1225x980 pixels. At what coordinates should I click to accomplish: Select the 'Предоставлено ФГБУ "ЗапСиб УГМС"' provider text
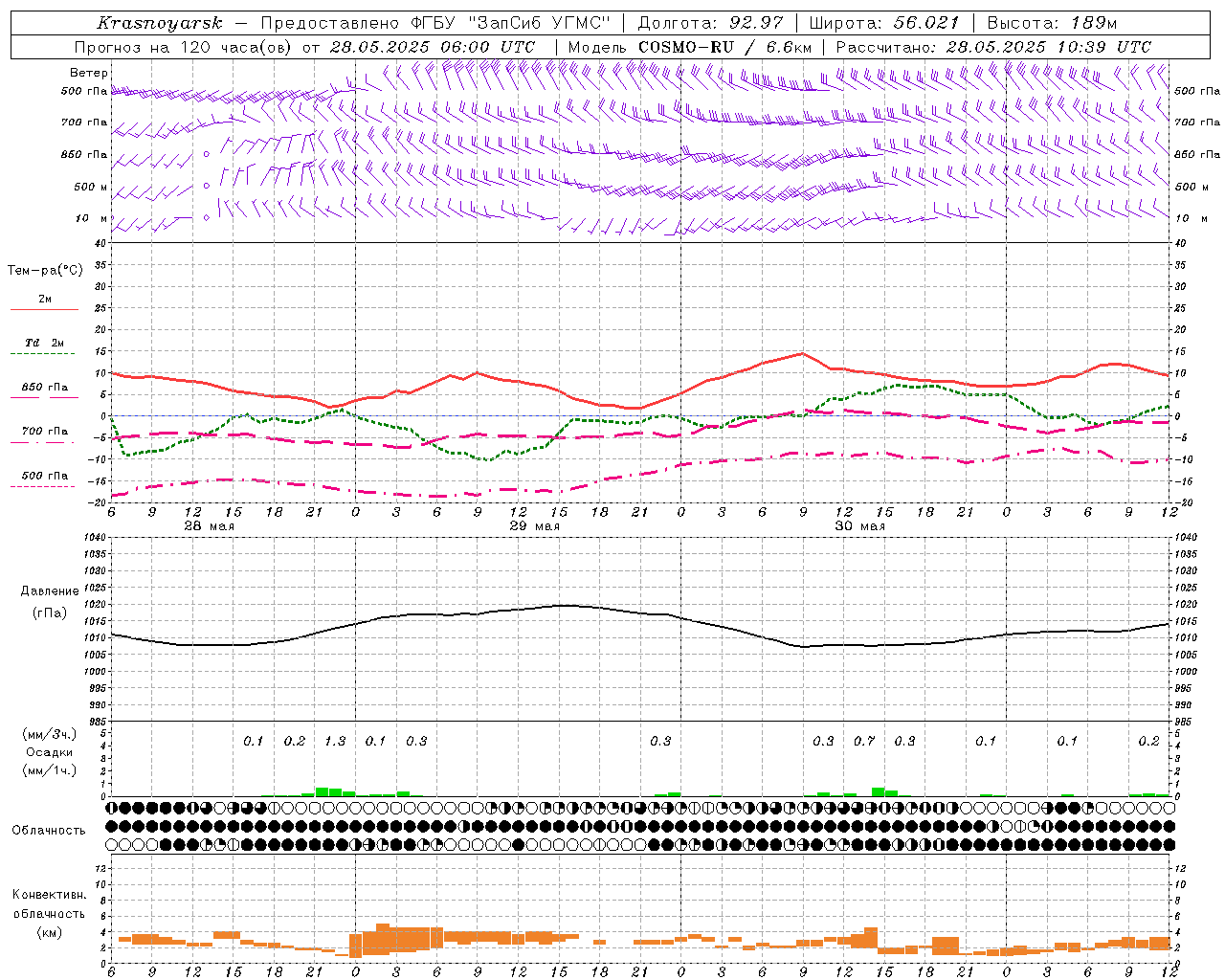435,23
